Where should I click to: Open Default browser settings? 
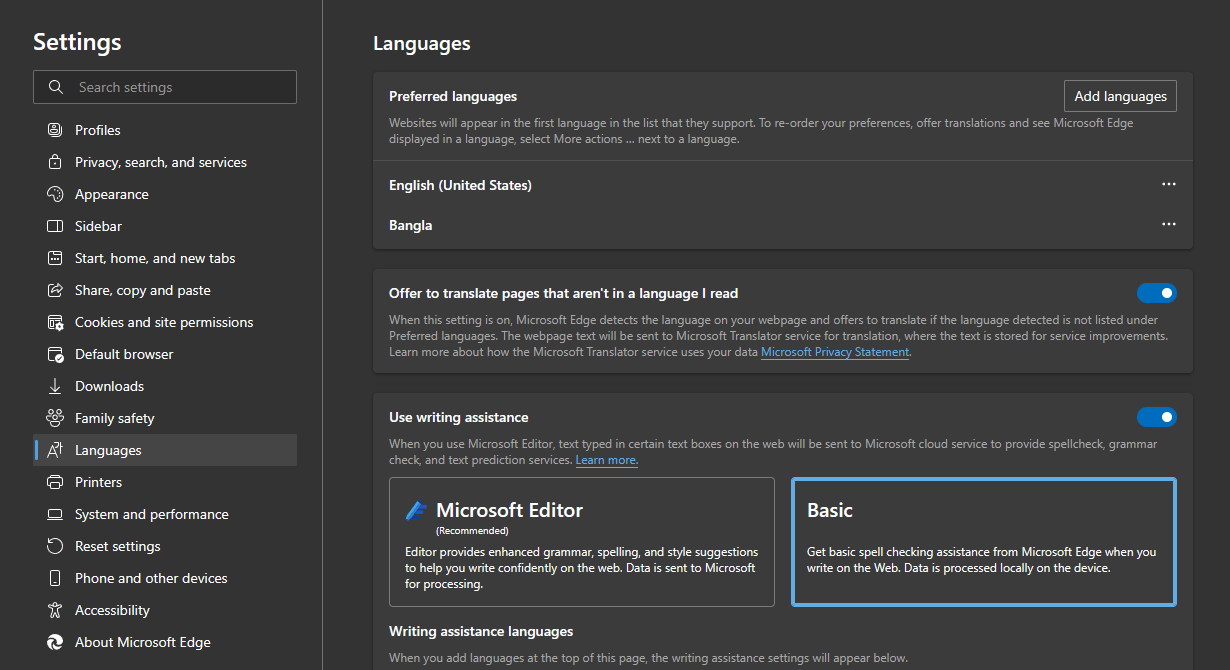click(x=165, y=354)
